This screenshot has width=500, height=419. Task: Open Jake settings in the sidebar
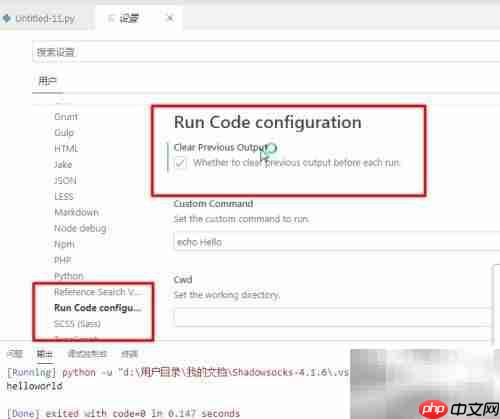tap(63, 164)
